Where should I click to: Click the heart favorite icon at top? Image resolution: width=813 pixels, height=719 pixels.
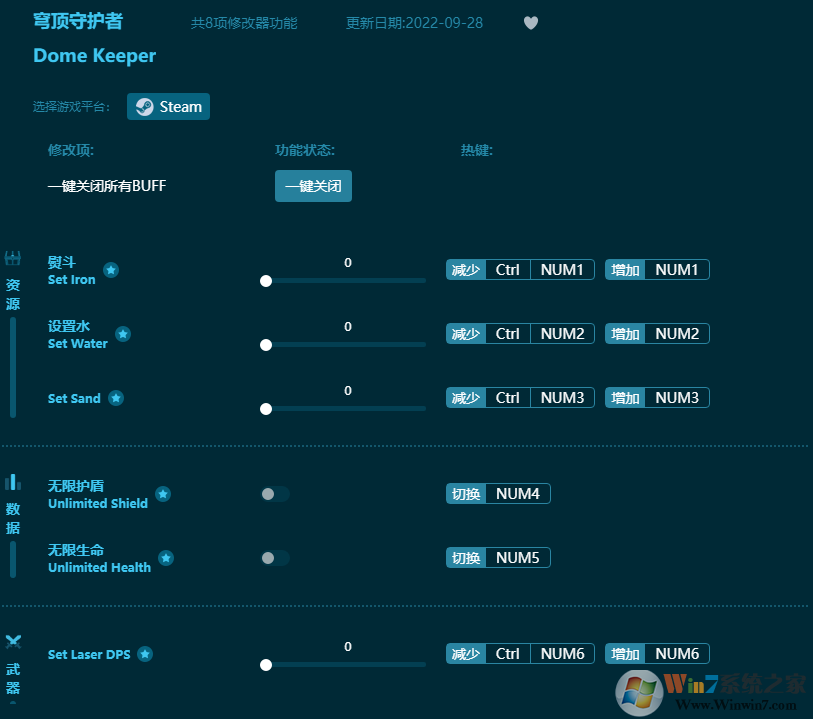tap(531, 23)
